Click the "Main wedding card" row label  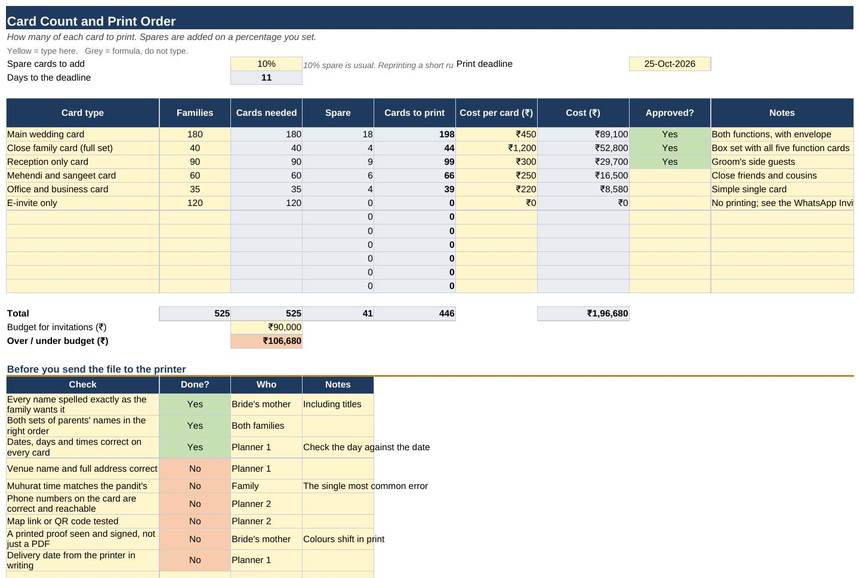[x=82, y=134]
